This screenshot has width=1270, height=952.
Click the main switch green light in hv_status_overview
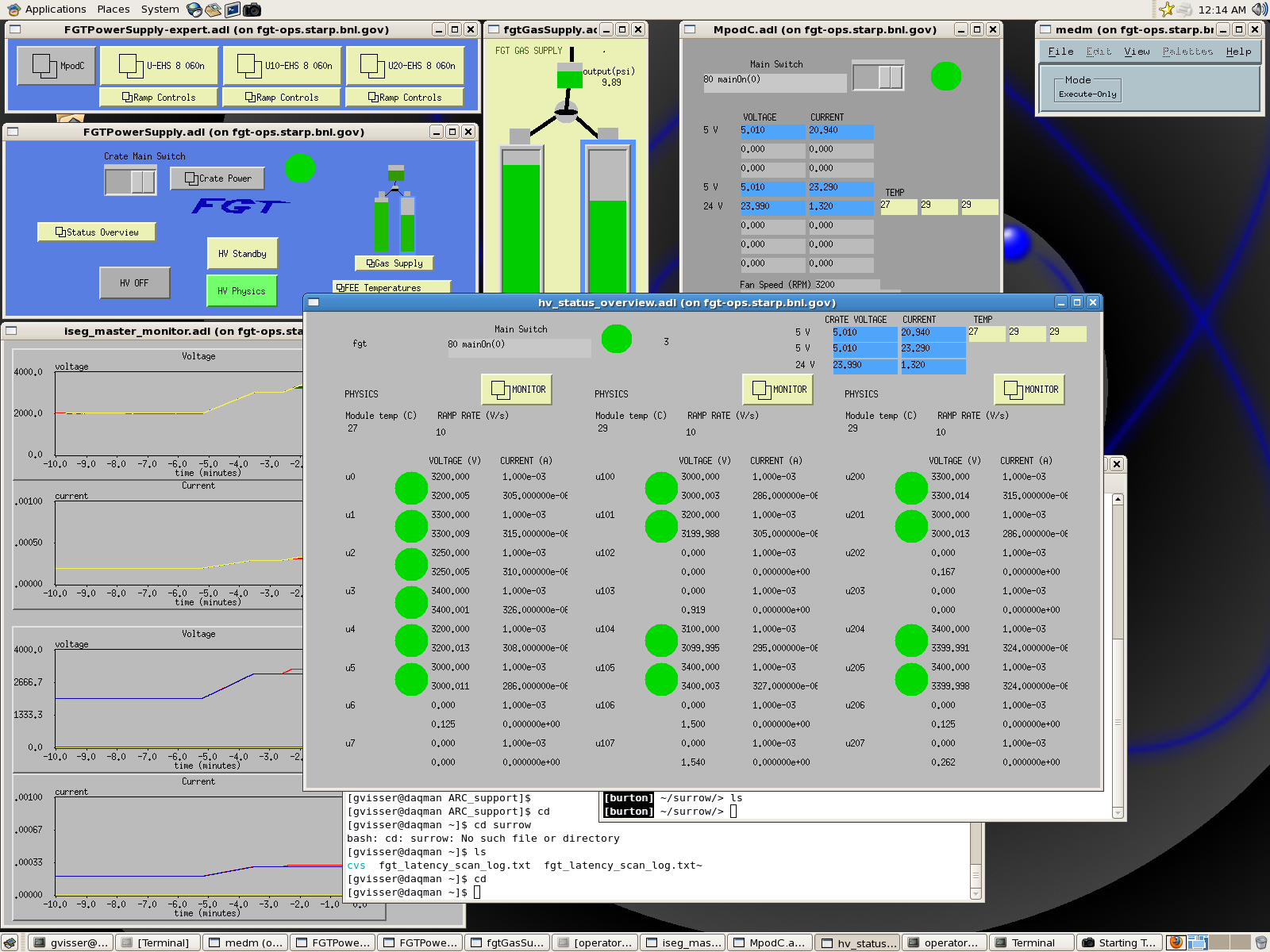[x=617, y=339]
